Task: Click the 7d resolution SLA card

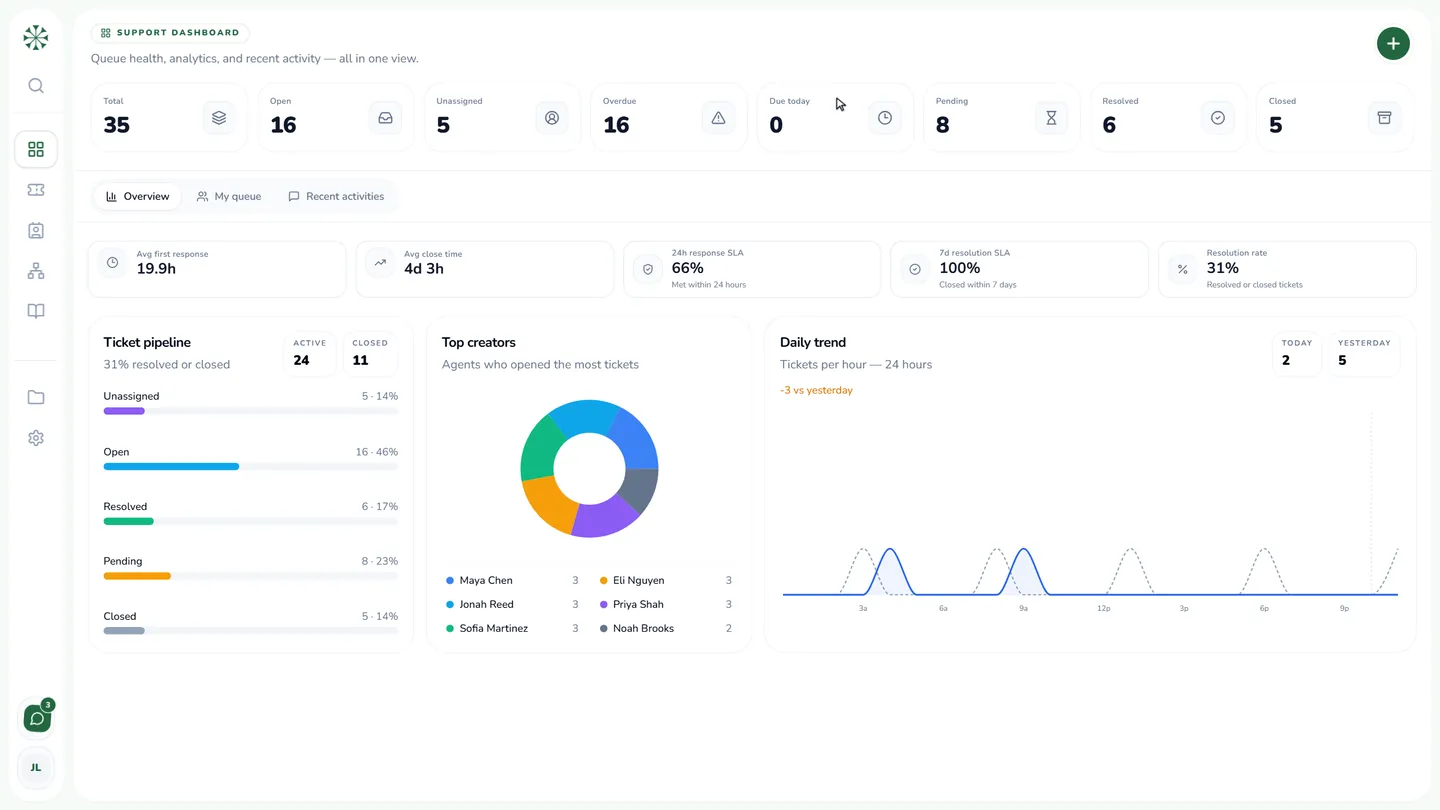Action: click(1019, 269)
